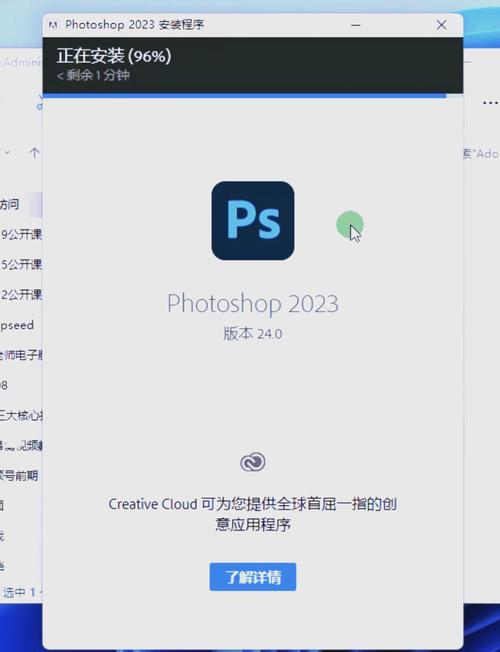Click the Photoshop Ps logo icon
Screen dimensions: 500x652
tap(252, 221)
